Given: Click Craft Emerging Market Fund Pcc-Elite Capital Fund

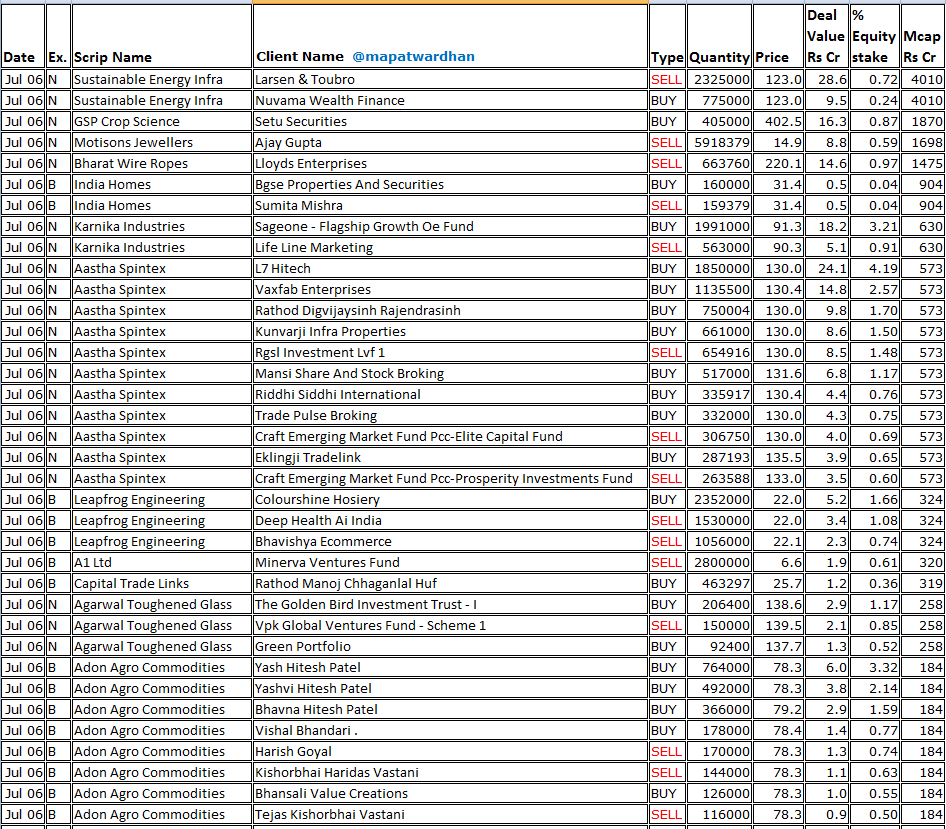Looking at the screenshot, I should (x=451, y=437).
